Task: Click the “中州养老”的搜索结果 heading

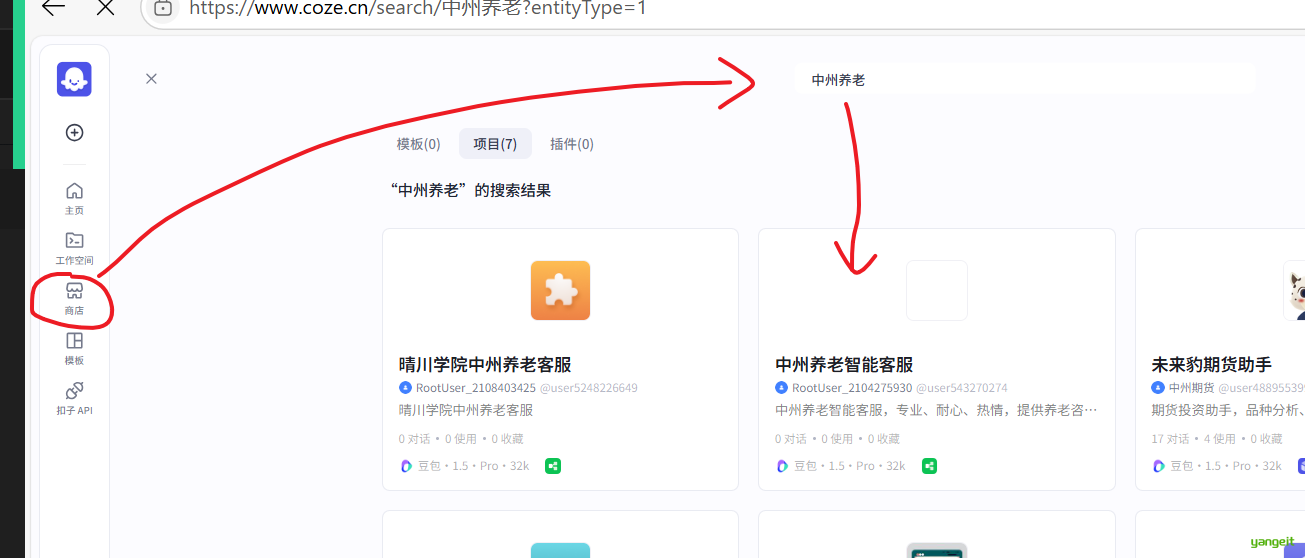Action: click(x=470, y=190)
